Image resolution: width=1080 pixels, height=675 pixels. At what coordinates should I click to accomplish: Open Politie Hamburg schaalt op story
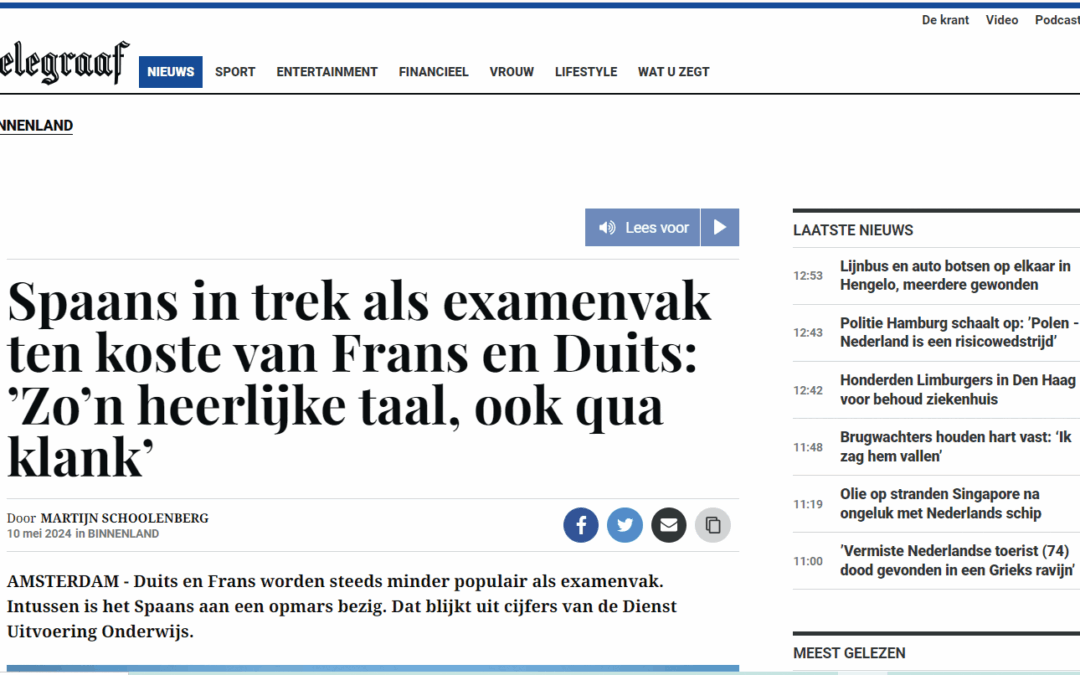[959, 333]
